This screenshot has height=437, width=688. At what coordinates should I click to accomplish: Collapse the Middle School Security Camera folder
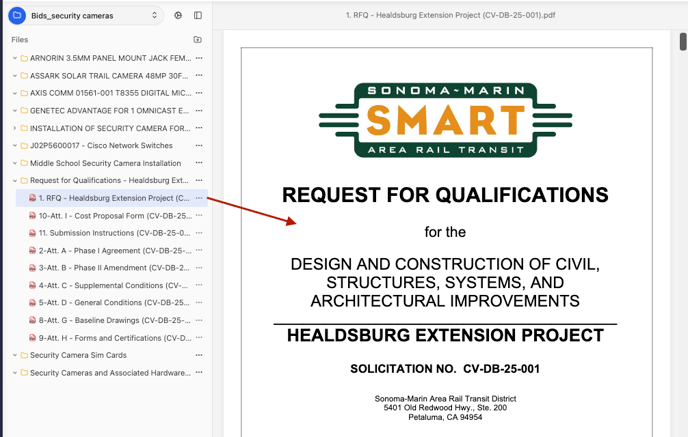click(x=14, y=163)
